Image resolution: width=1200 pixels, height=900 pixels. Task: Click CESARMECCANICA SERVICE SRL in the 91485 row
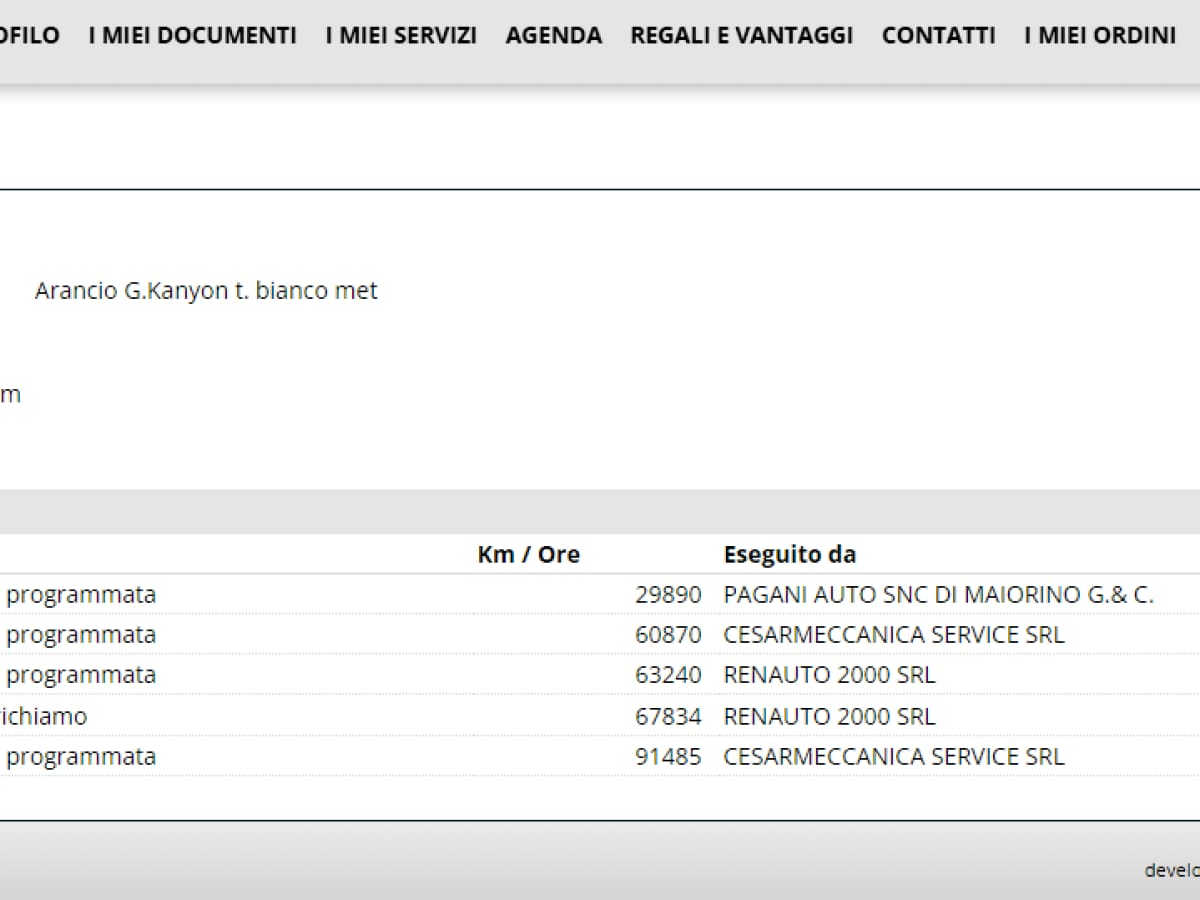tap(894, 756)
